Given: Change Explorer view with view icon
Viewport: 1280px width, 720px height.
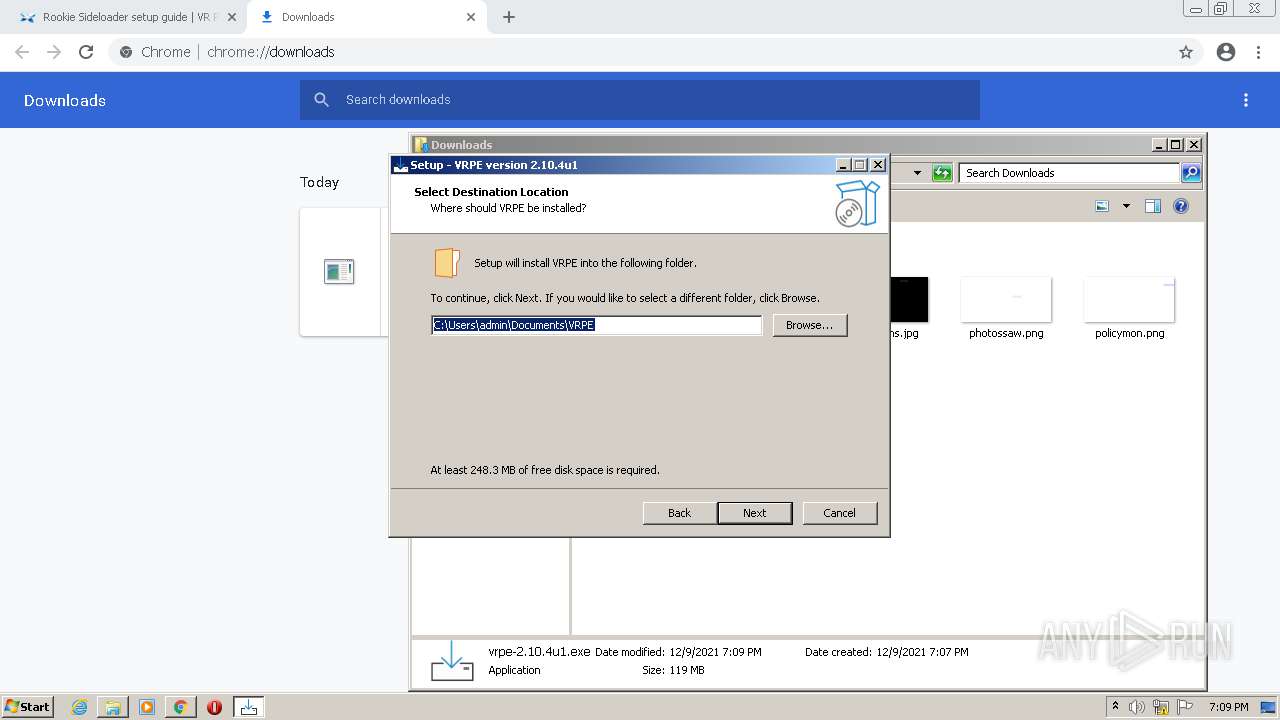Looking at the screenshot, I should point(1102,206).
